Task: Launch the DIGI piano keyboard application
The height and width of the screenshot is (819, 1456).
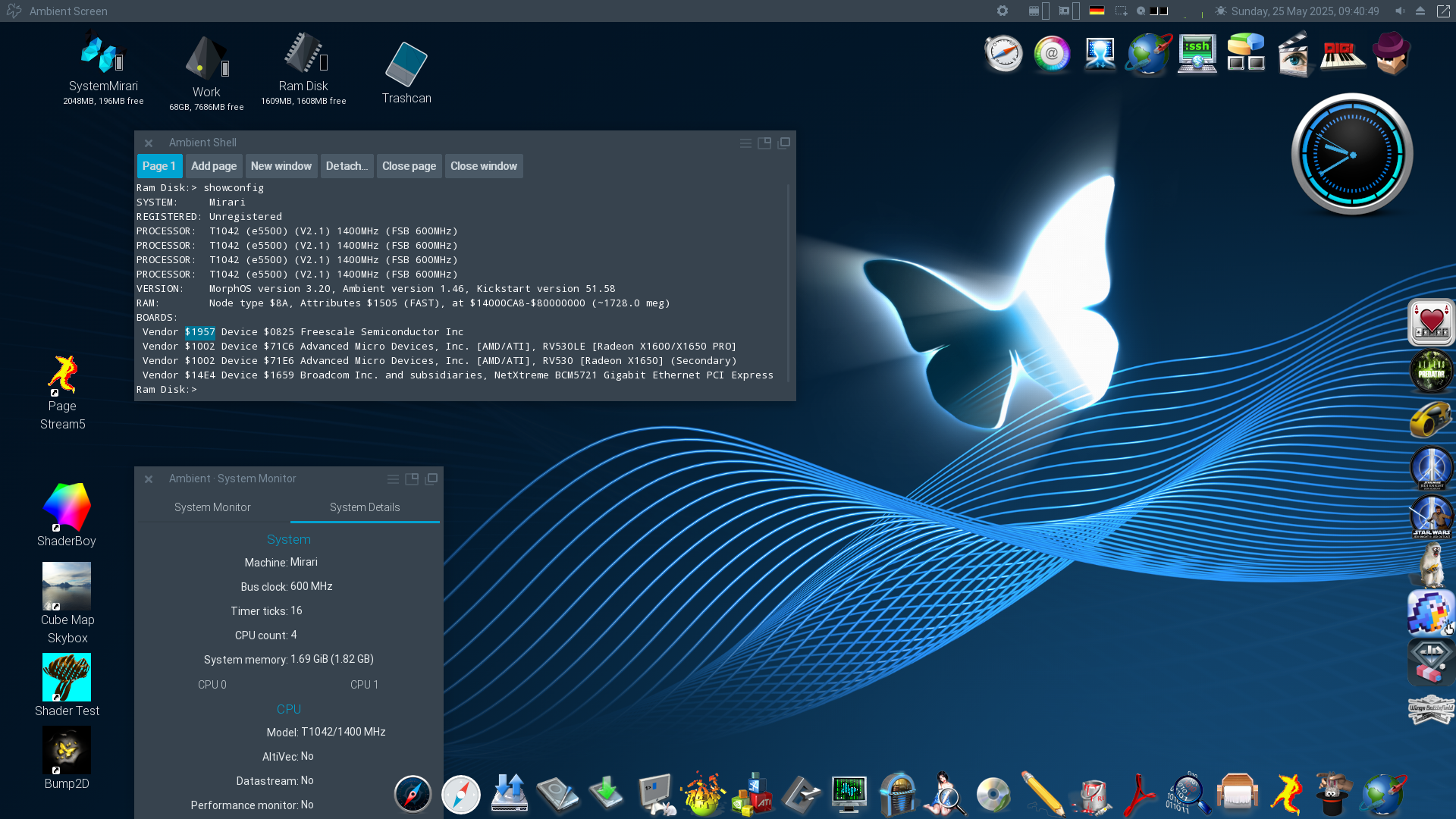Action: pos(1342,54)
